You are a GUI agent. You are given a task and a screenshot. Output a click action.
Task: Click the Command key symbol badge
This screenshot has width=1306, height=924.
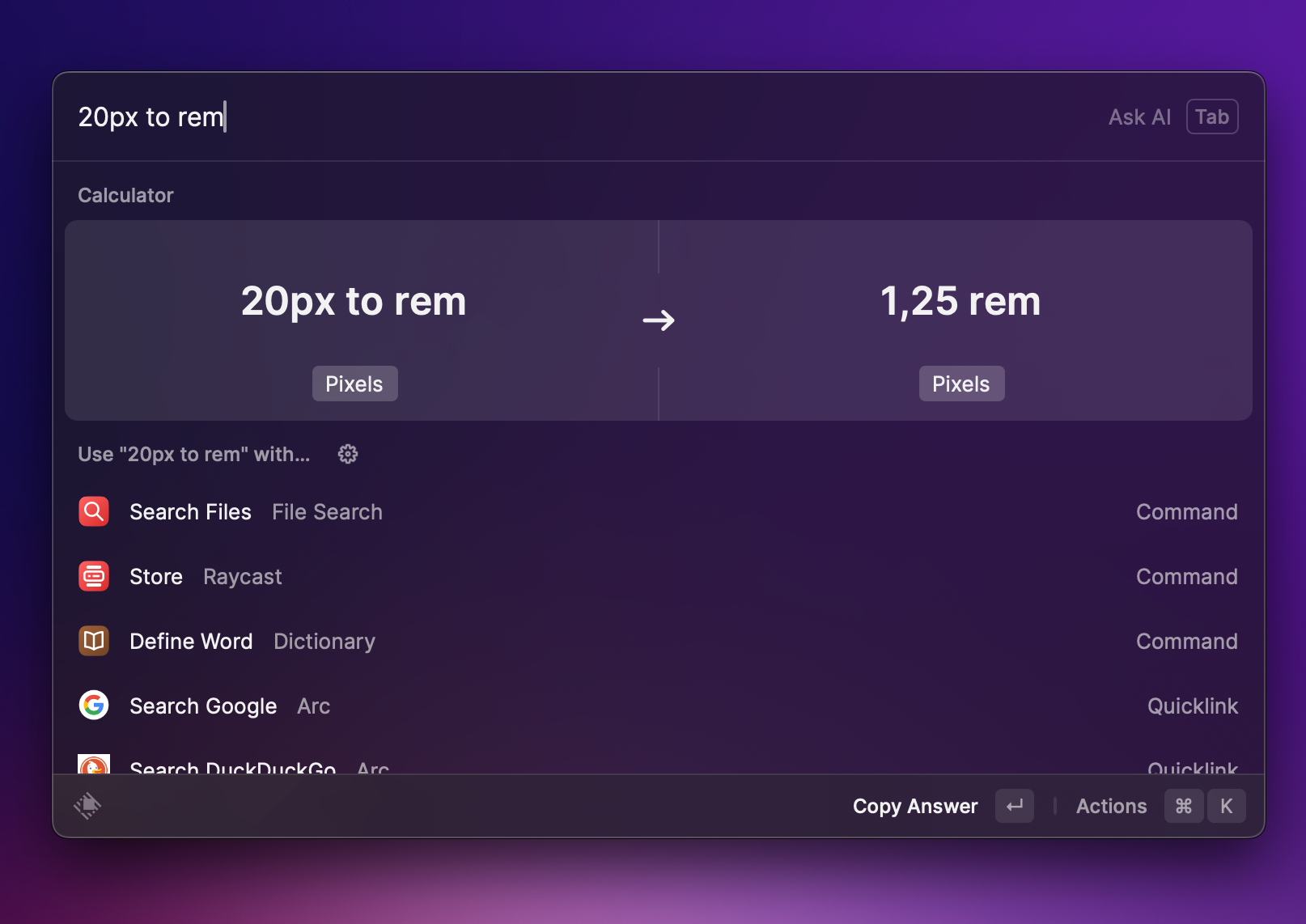coord(1183,806)
